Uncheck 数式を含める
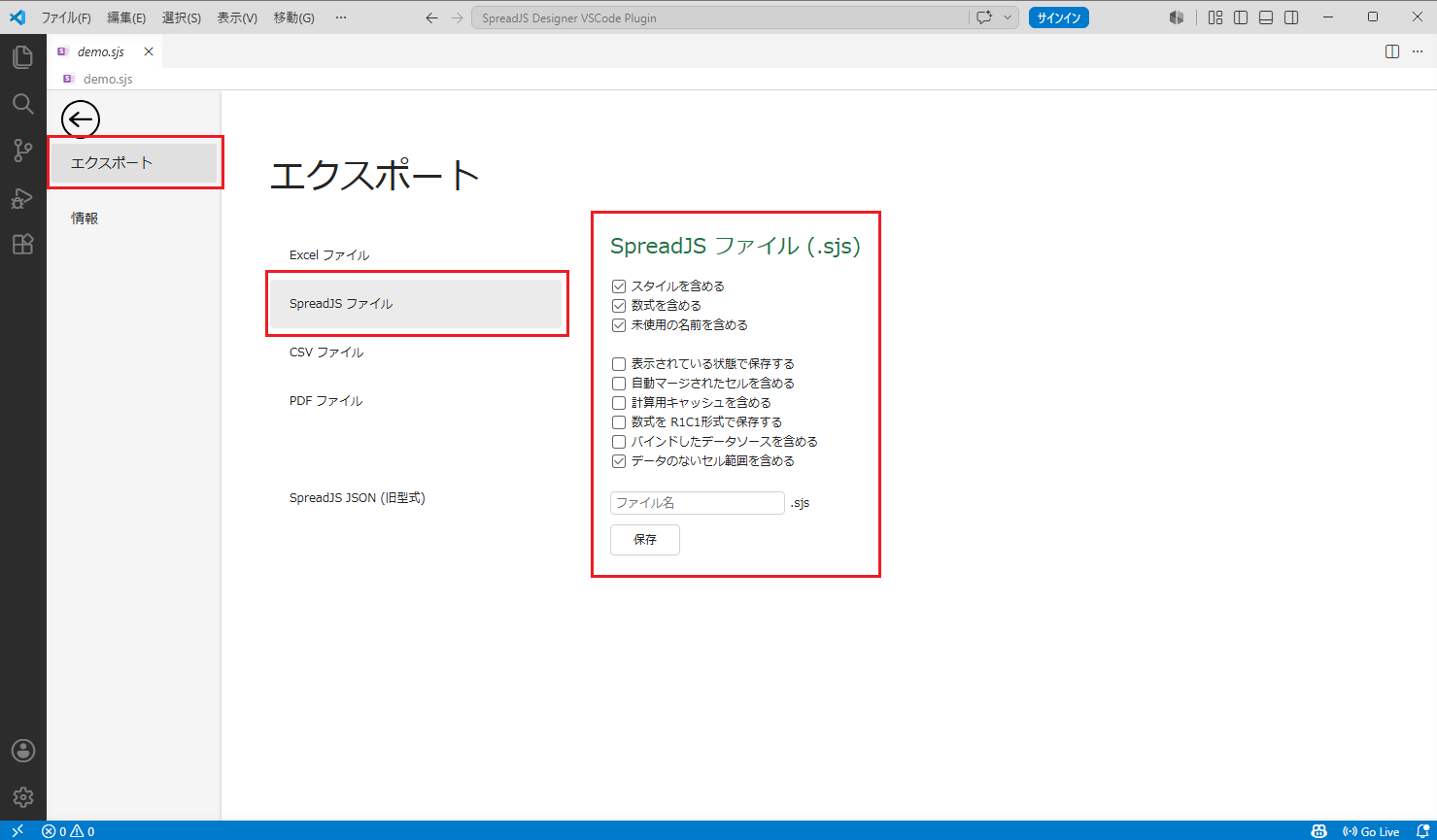 tap(619, 306)
